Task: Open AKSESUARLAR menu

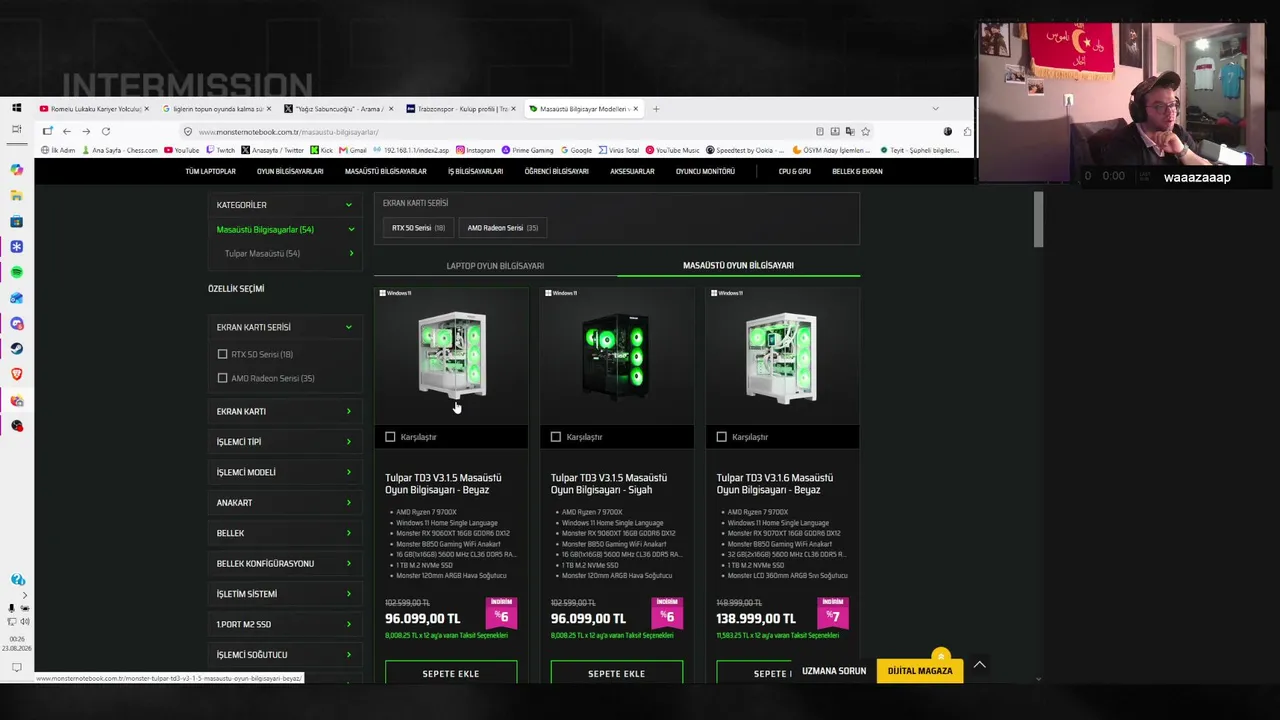Action: pos(632,171)
